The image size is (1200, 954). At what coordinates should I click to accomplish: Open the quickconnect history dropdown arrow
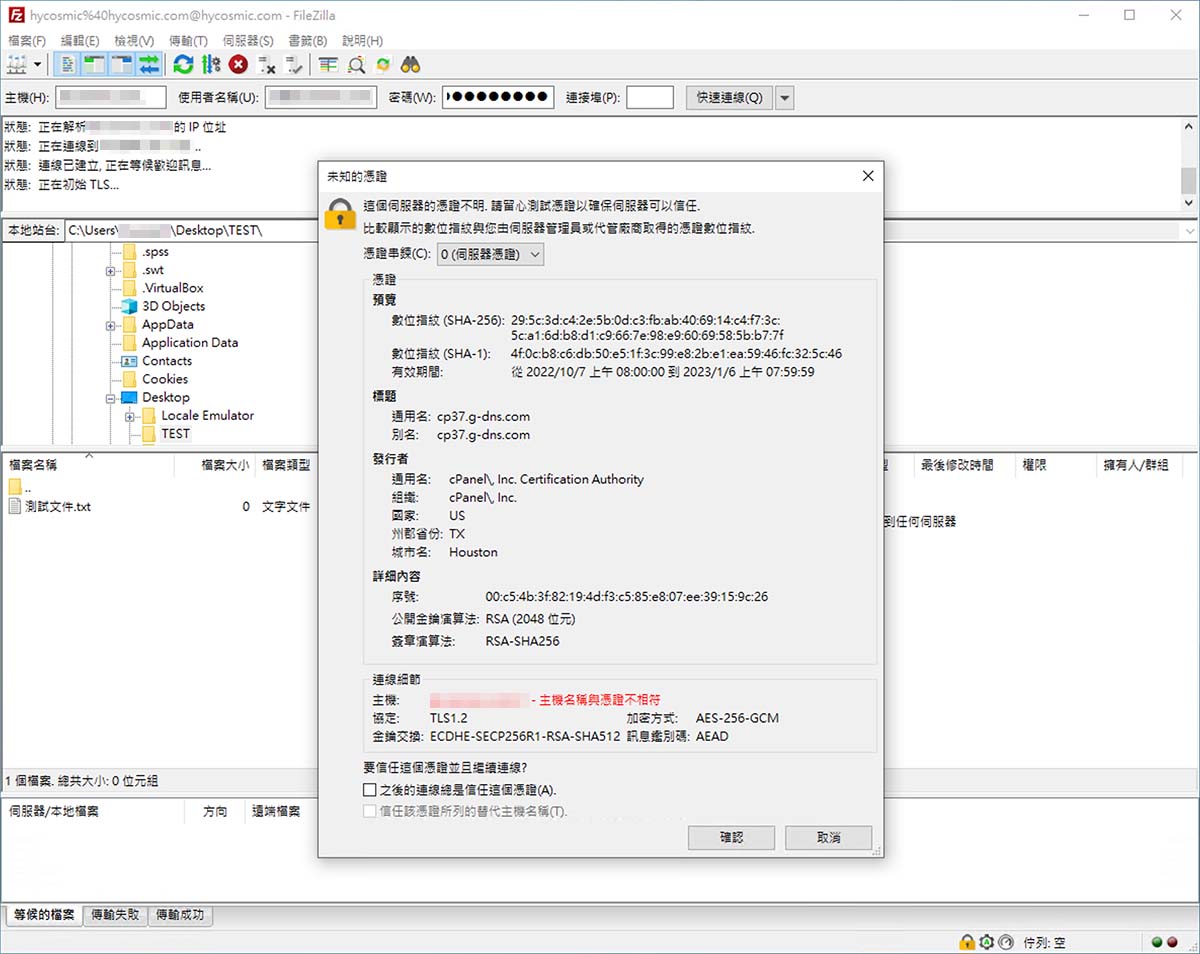[x=784, y=98]
